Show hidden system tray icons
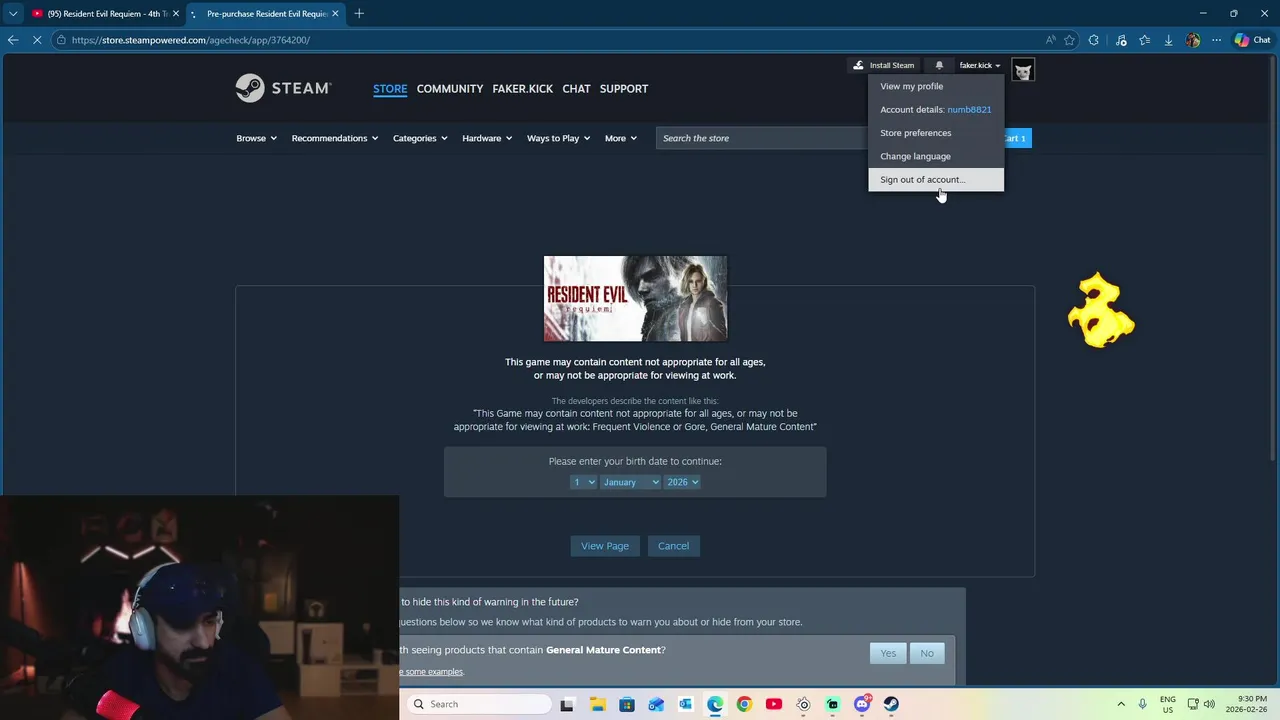1280x720 pixels. (x=1121, y=704)
